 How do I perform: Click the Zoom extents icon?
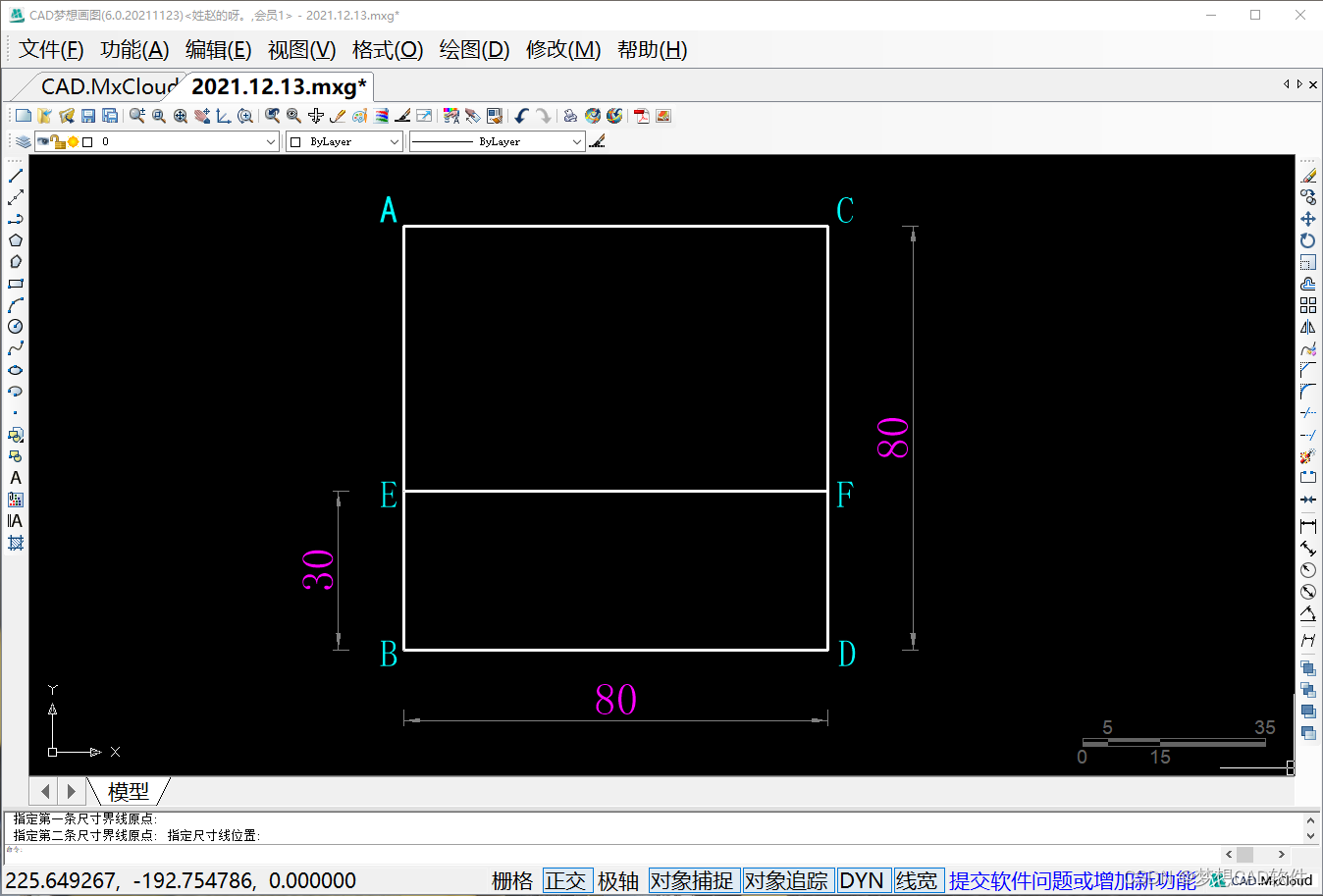181,116
